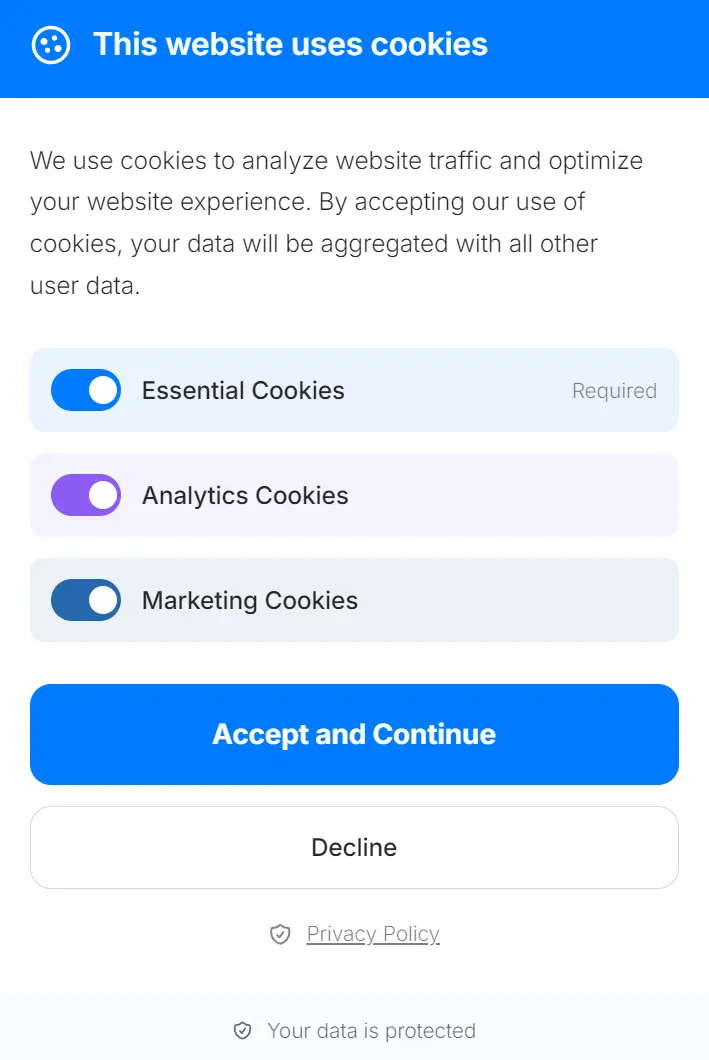Turn off the Marketing Cookies switch
This screenshot has width=709, height=1060.
point(86,600)
